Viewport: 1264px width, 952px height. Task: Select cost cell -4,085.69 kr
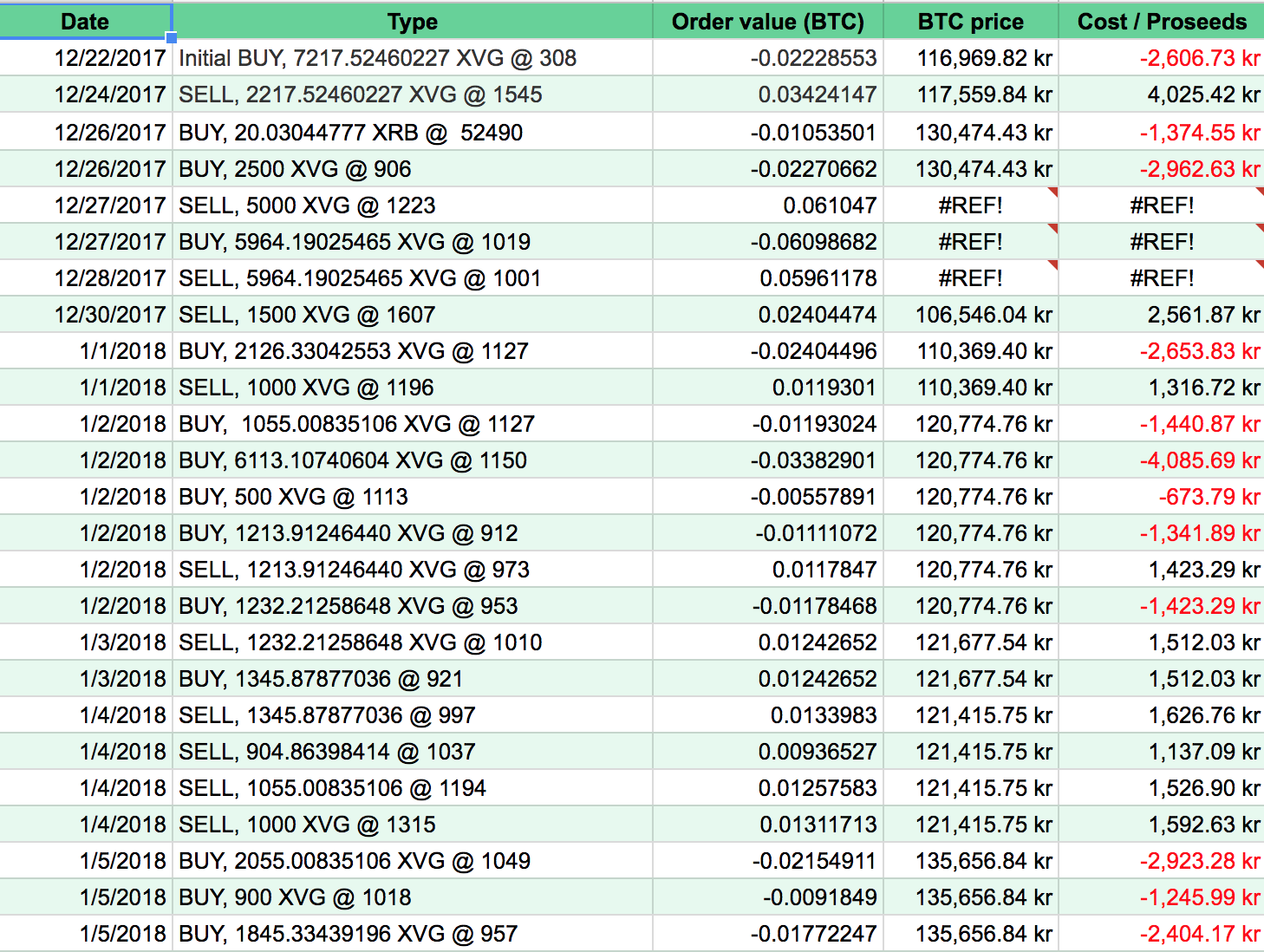coord(1162,460)
